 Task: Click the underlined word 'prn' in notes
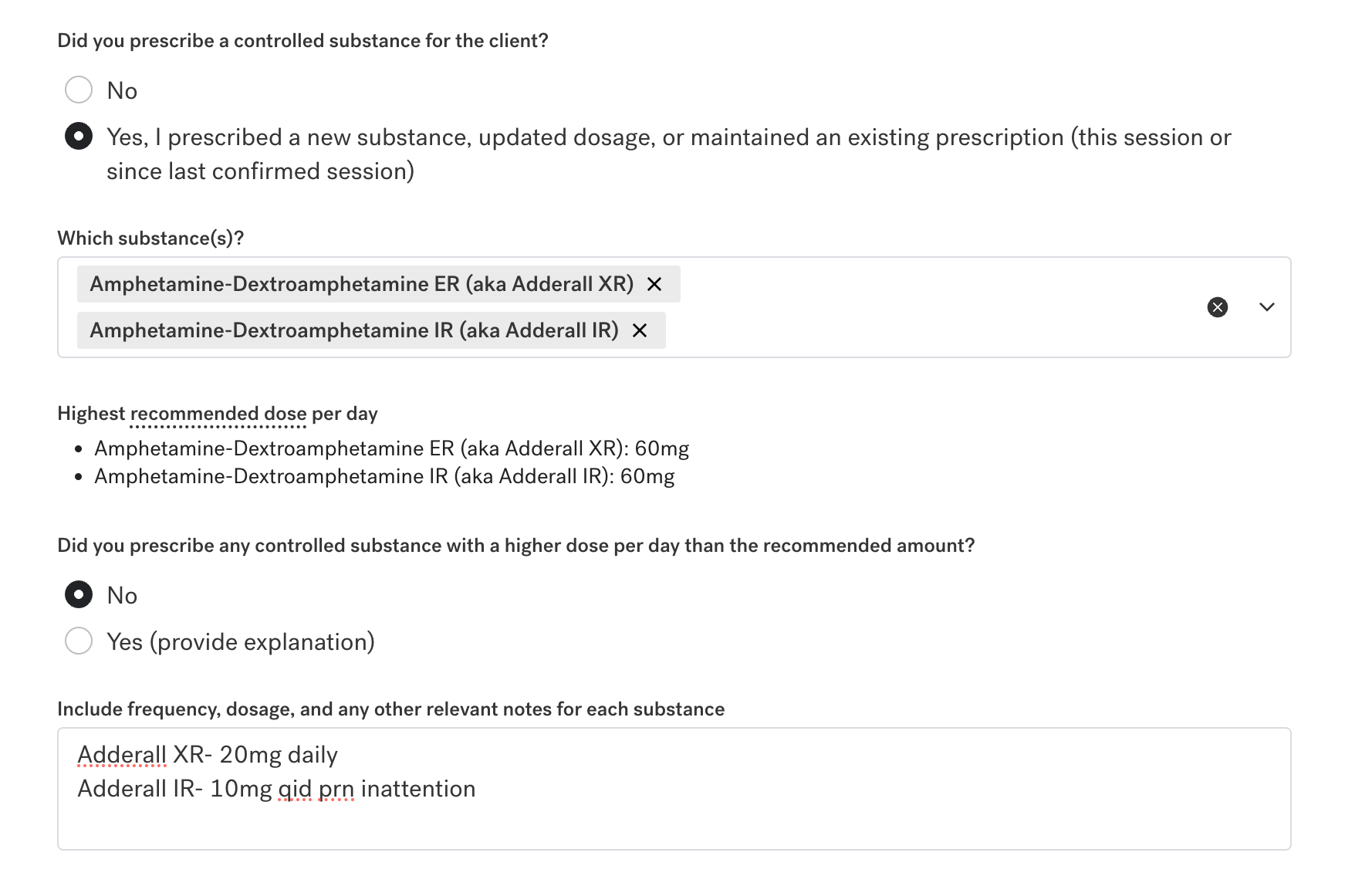click(x=336, y=790)
